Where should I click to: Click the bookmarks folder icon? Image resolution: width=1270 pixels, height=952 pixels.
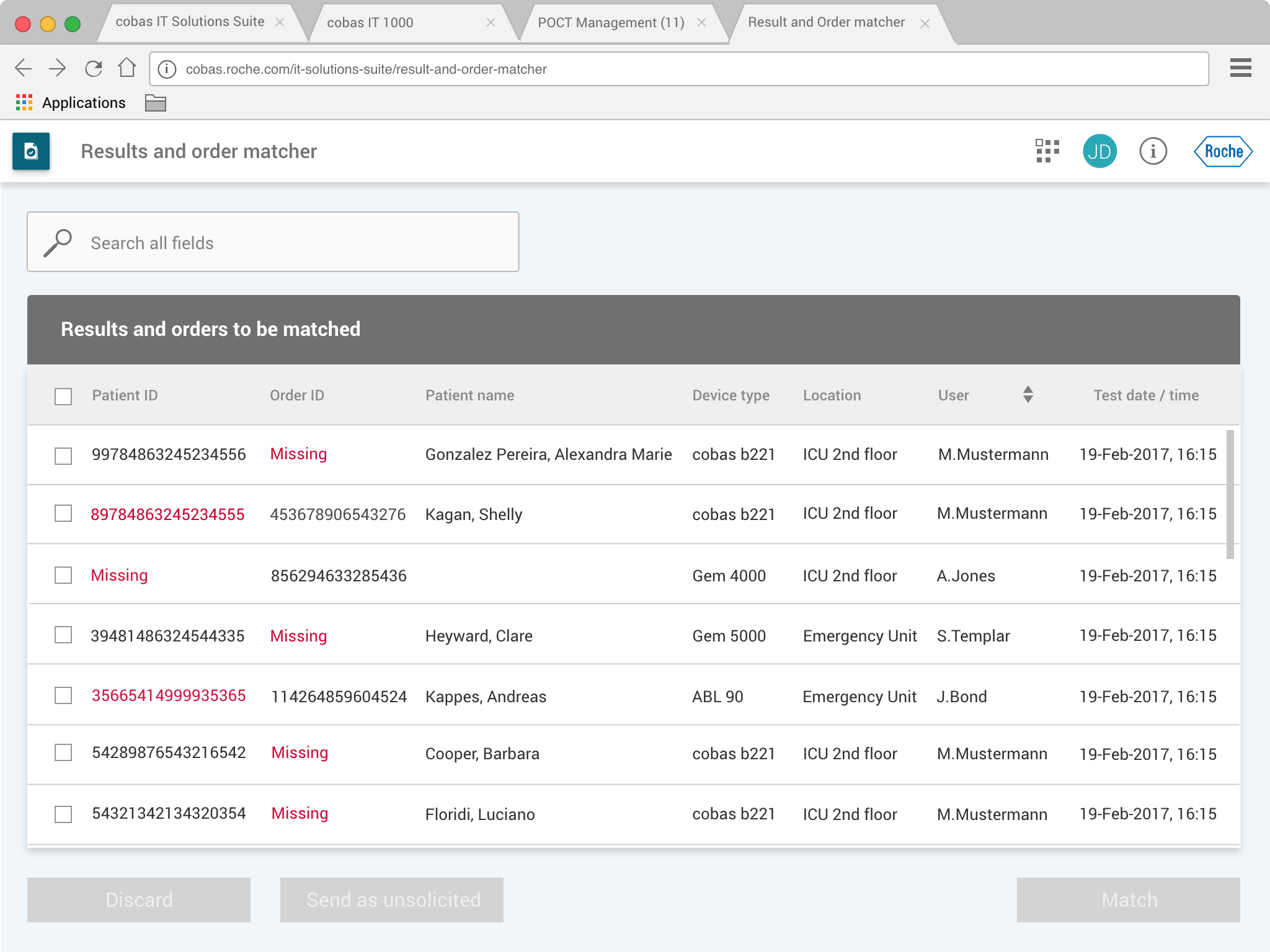coord(155,103)
